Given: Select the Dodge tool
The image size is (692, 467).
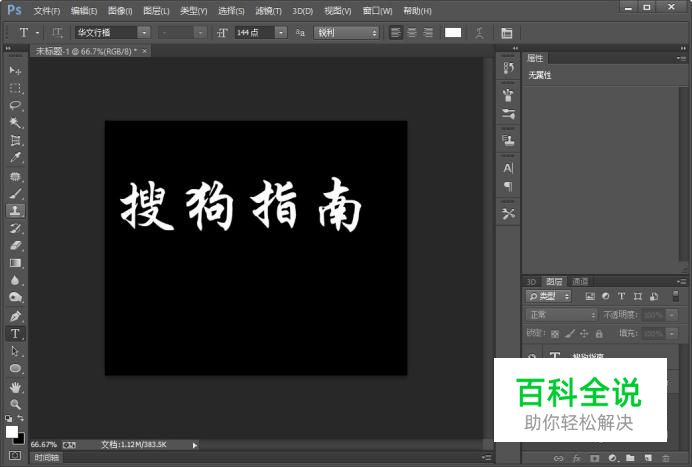Looking at the screenshot, I should point(15,298).
